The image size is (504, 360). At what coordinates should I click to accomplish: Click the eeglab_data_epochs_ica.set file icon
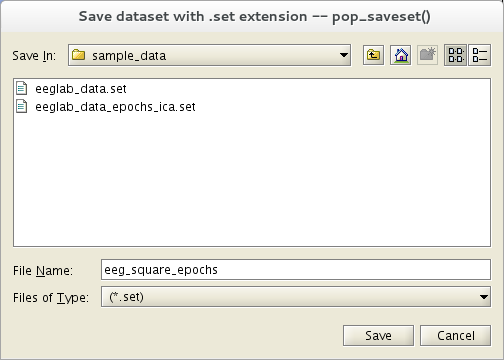click(x=22, y=107)
